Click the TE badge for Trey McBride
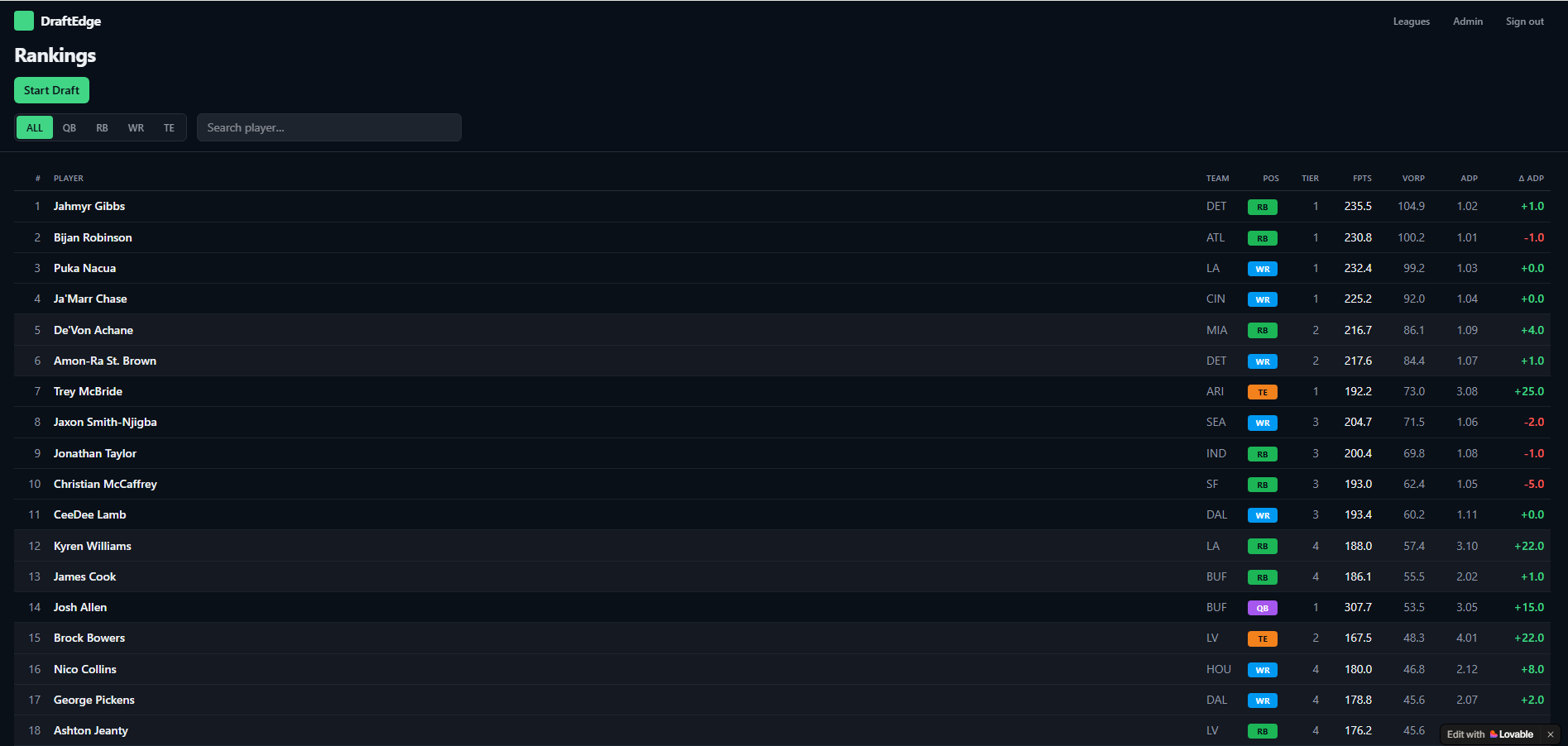 pos(1263,392)
